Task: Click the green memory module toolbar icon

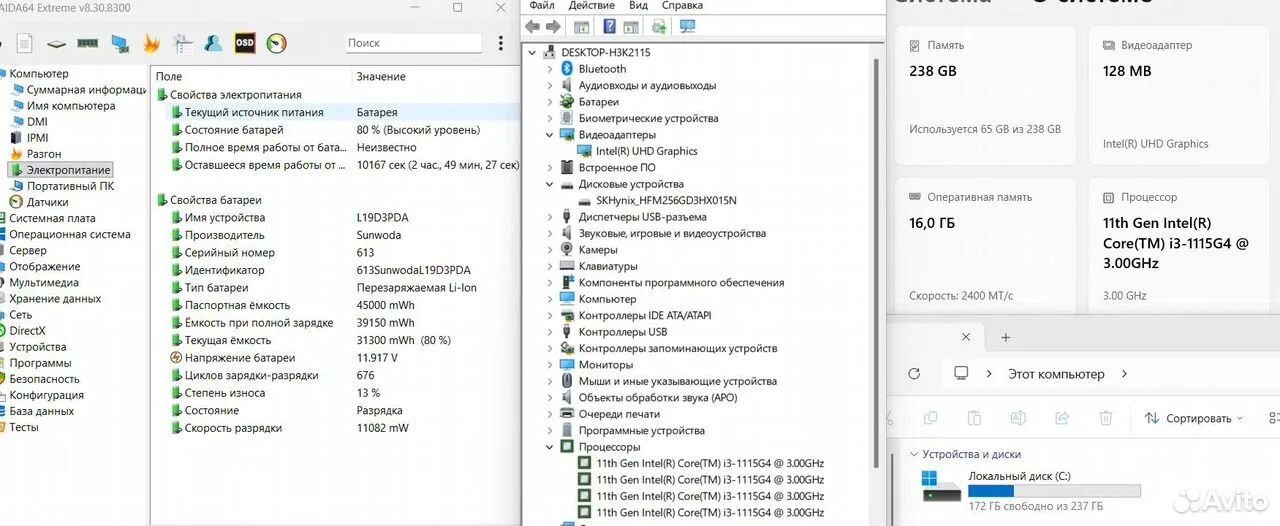Action: [88, 44]
